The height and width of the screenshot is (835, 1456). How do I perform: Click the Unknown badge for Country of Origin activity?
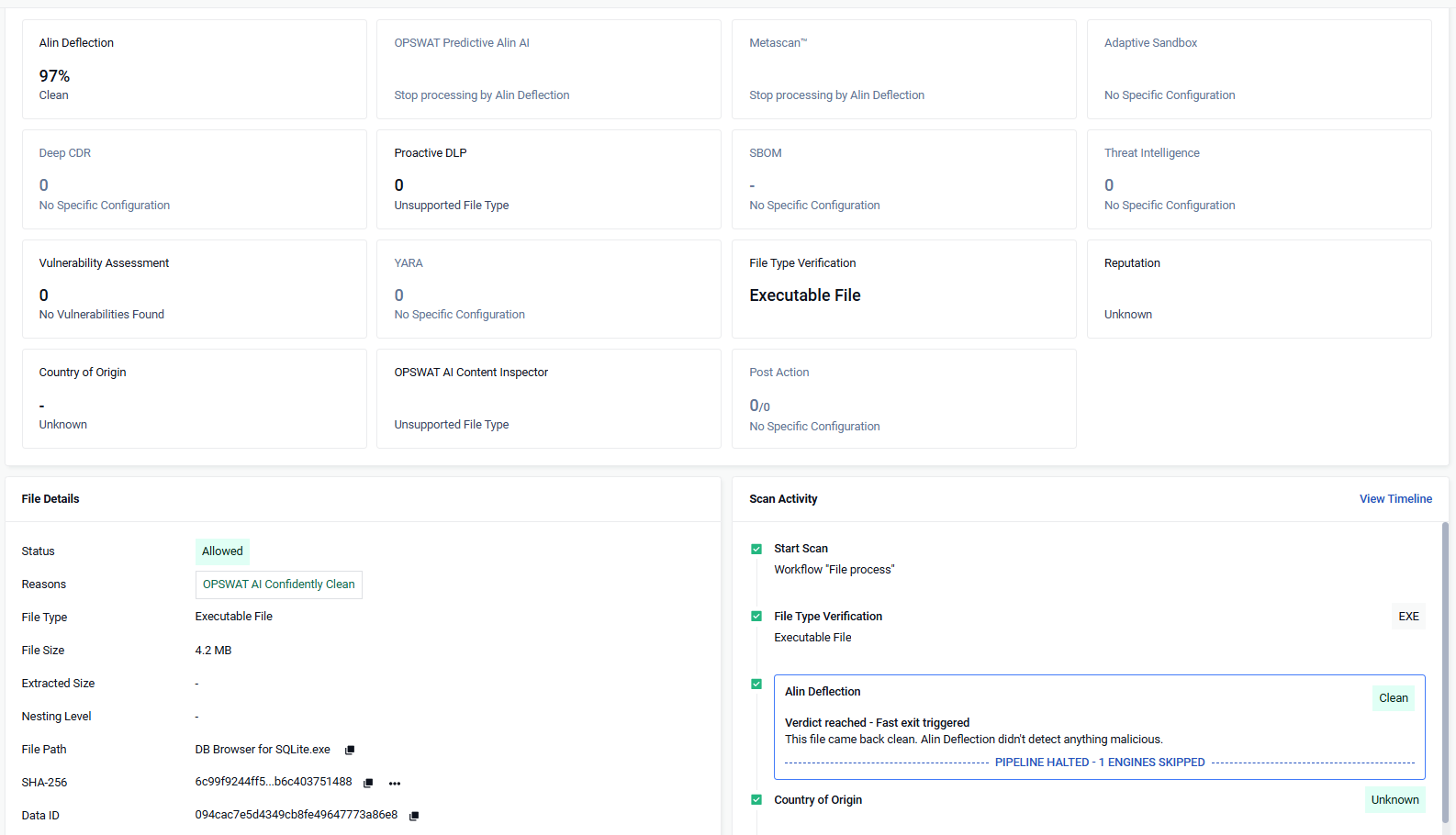click(x=1395, y=800)
